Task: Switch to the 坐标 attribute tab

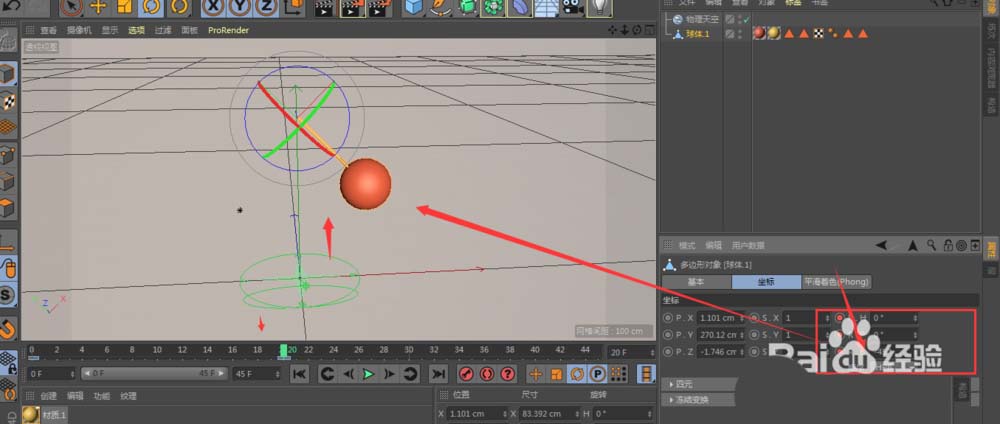Action: pyautogui.click(x=766, y=282)
